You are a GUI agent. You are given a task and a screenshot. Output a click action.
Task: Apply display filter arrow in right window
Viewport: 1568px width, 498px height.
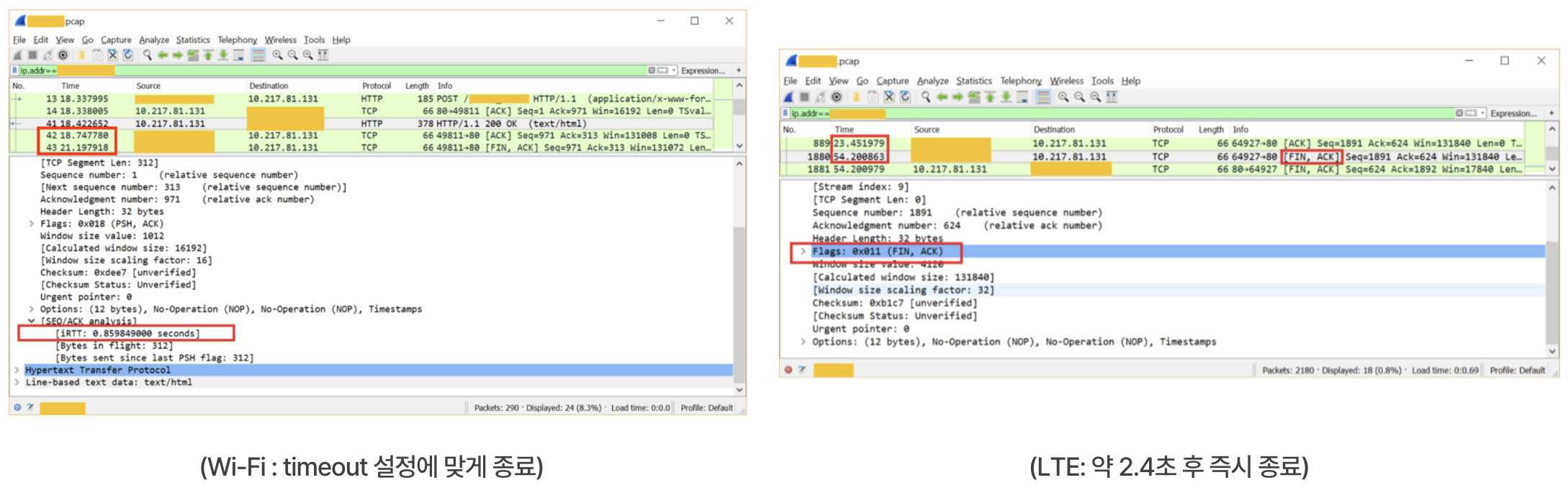coord(1471,113)
